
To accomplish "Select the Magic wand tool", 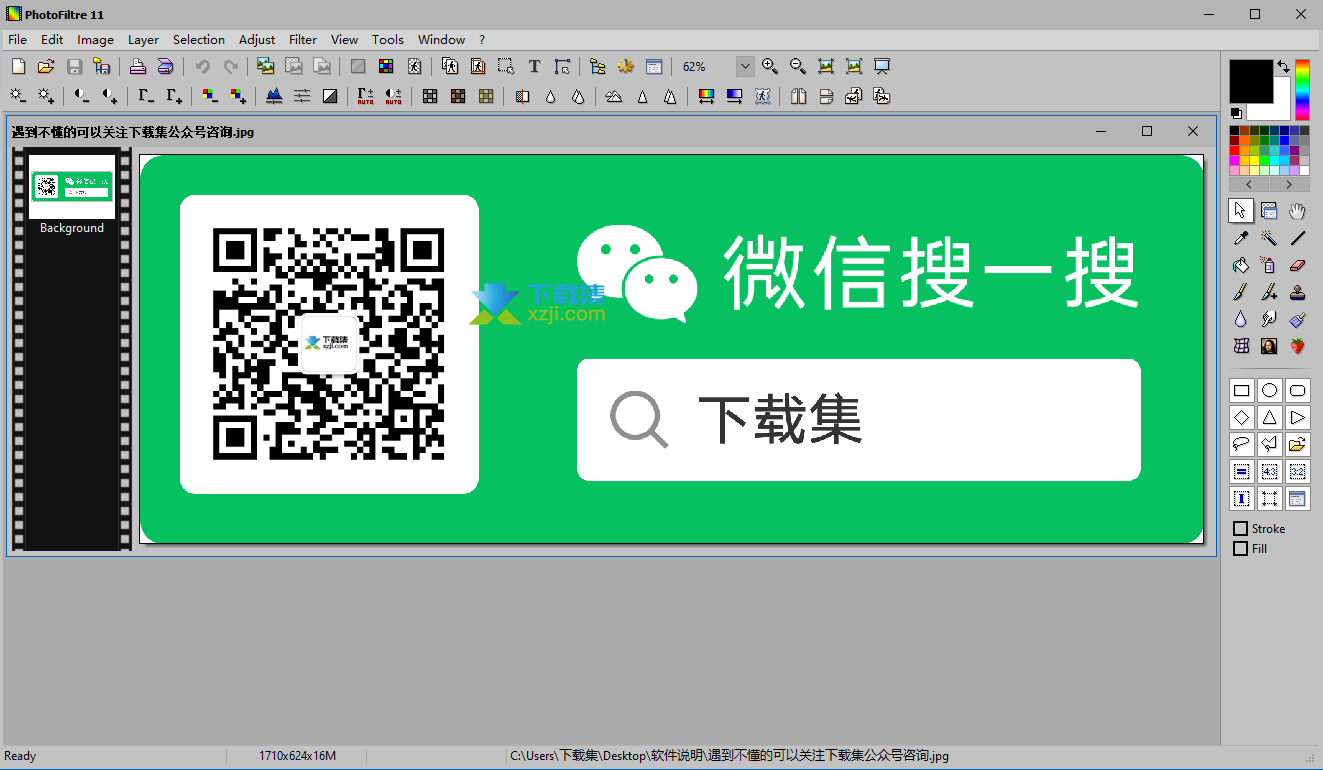I will click(x=1269, y=238).
